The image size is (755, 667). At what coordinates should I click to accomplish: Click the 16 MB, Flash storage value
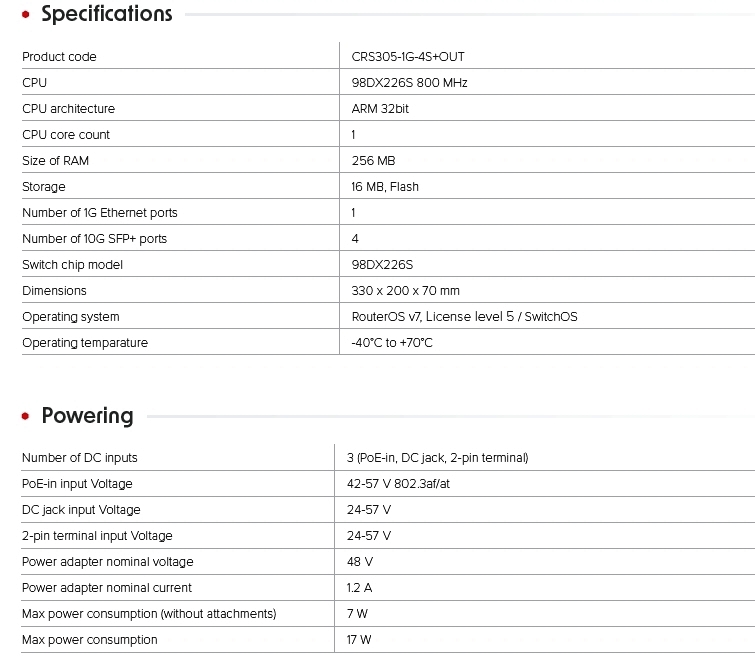pos(385,187)
